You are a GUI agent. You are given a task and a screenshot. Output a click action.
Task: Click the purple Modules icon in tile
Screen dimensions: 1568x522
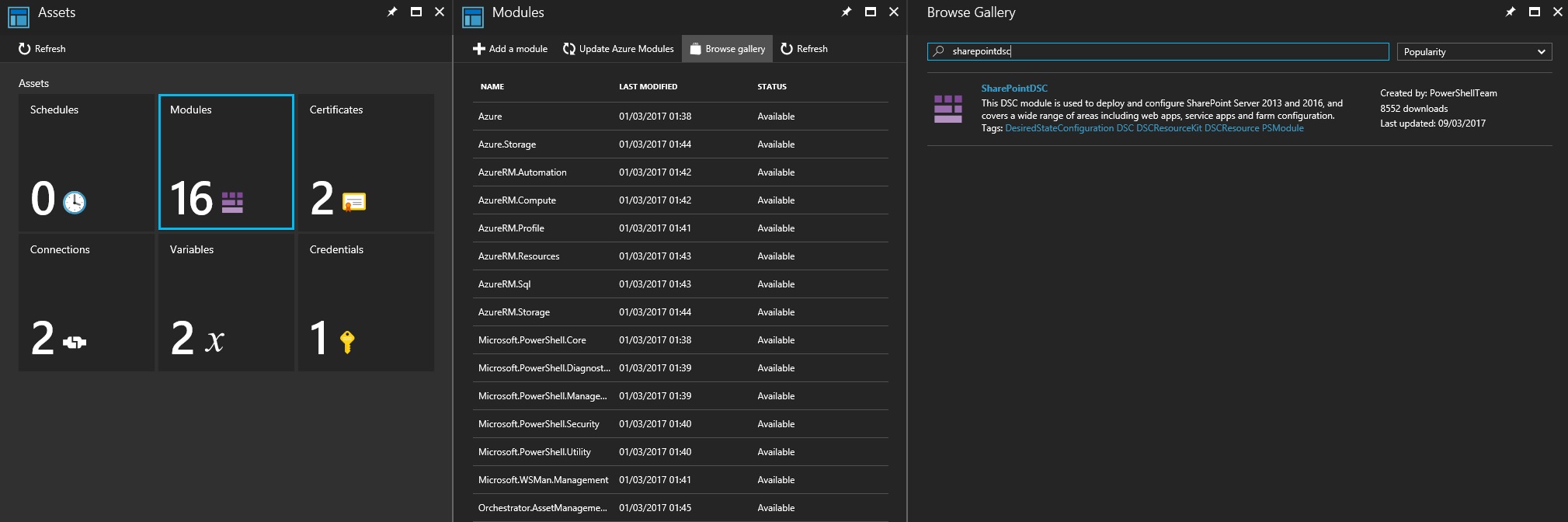click(232, 202)
